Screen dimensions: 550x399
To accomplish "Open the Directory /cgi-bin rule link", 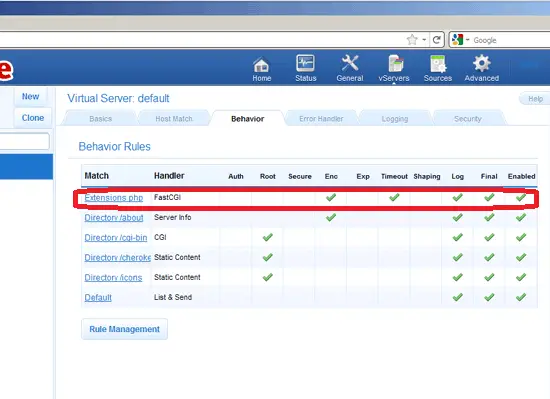I will (x=116, y=238).
